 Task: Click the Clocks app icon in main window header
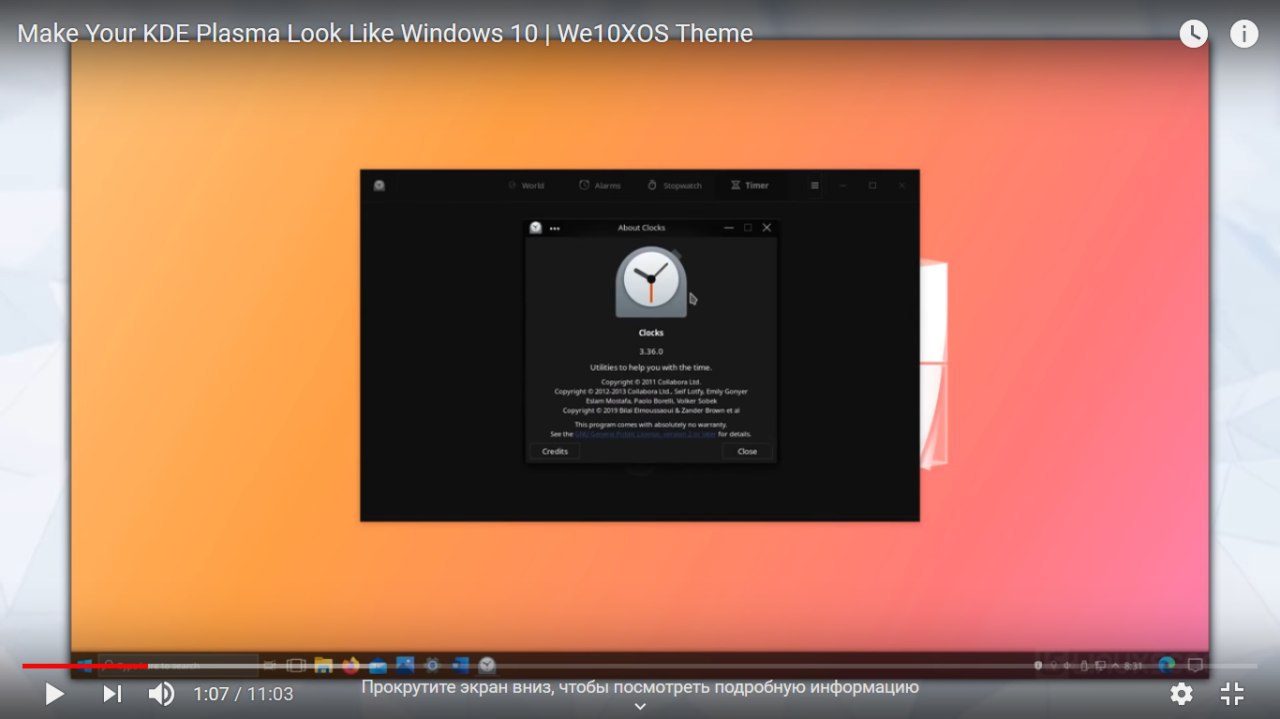coord(379,185)
